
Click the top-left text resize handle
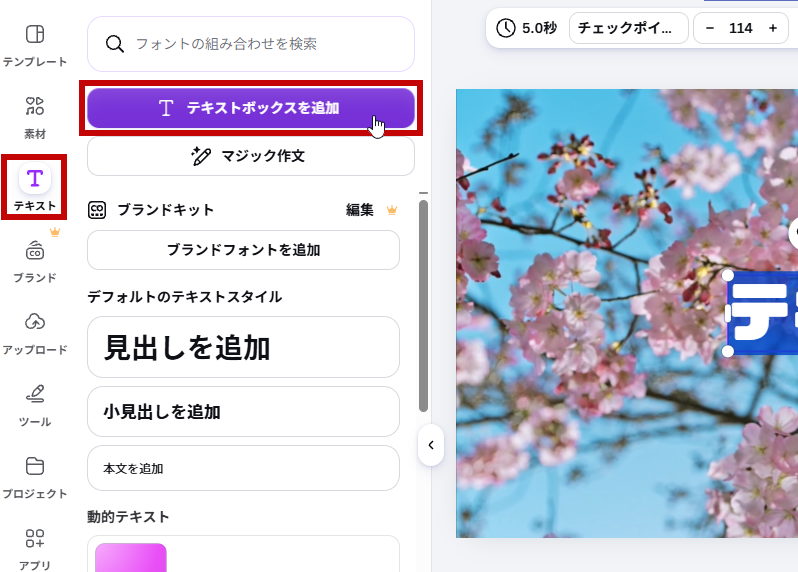[728, 275]
